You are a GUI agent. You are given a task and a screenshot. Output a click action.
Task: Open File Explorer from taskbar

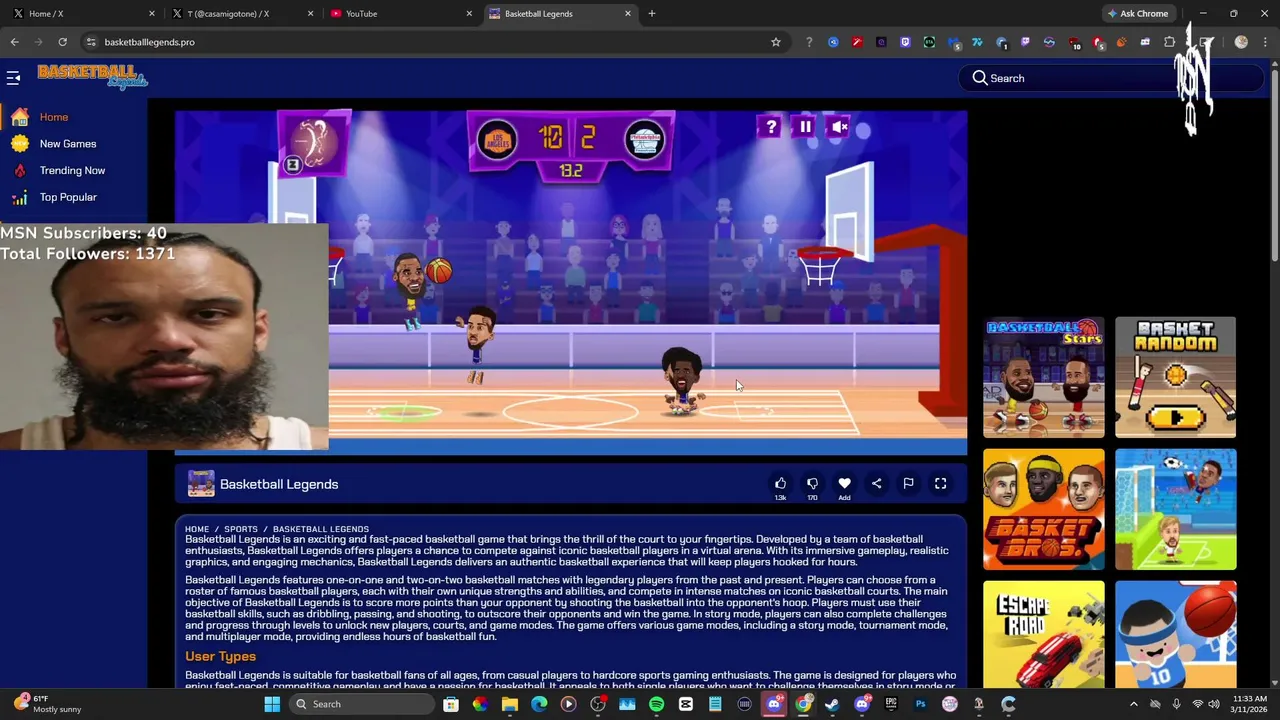[x=510, y=704]
